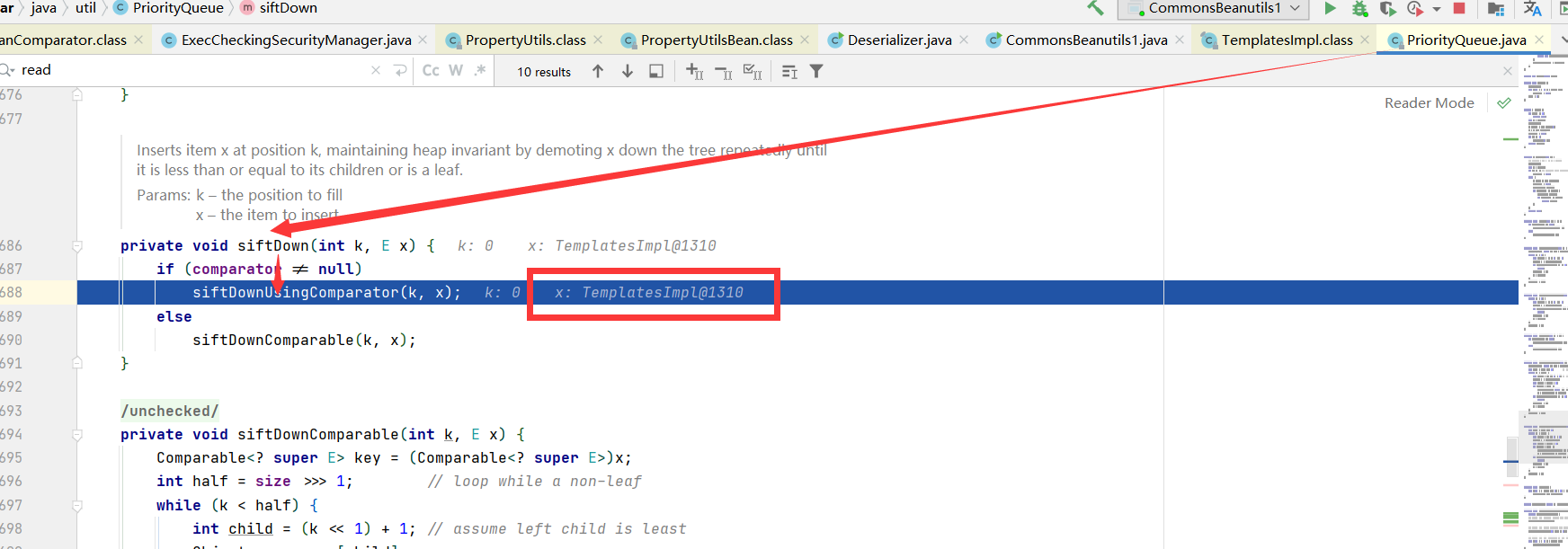1568x549 pixels.
Task: Toggle search in selection only icon
Action: pos(656,71)
